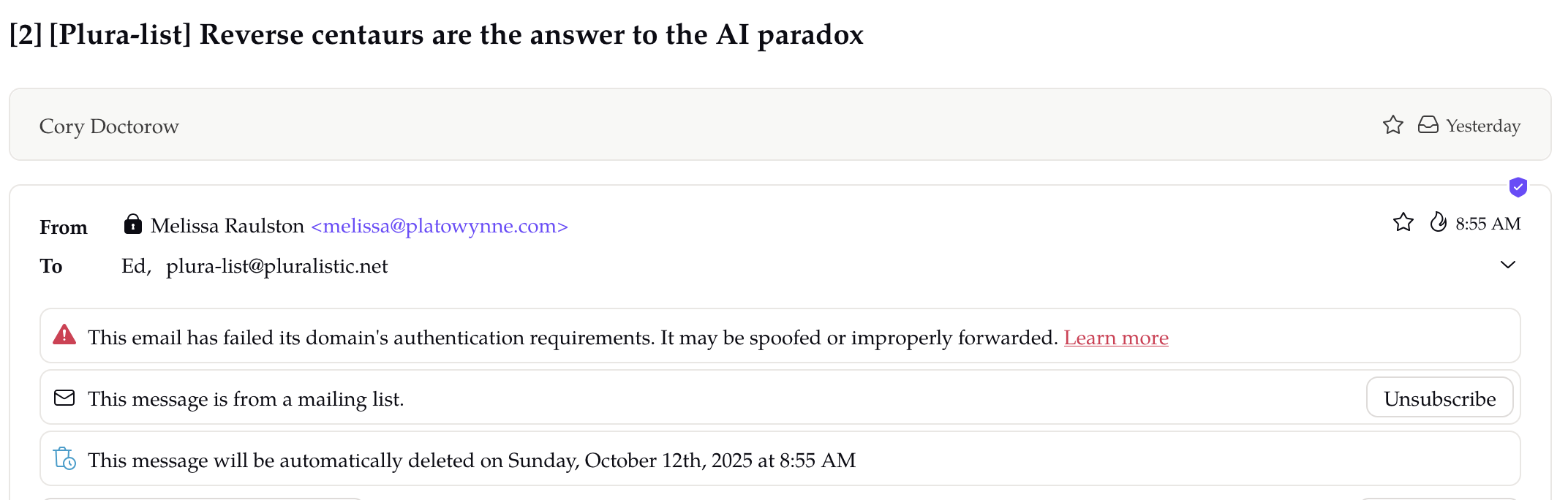Click the auto-deletion notice banner text
Viewport: 1568px width, 500px height.
472,461
